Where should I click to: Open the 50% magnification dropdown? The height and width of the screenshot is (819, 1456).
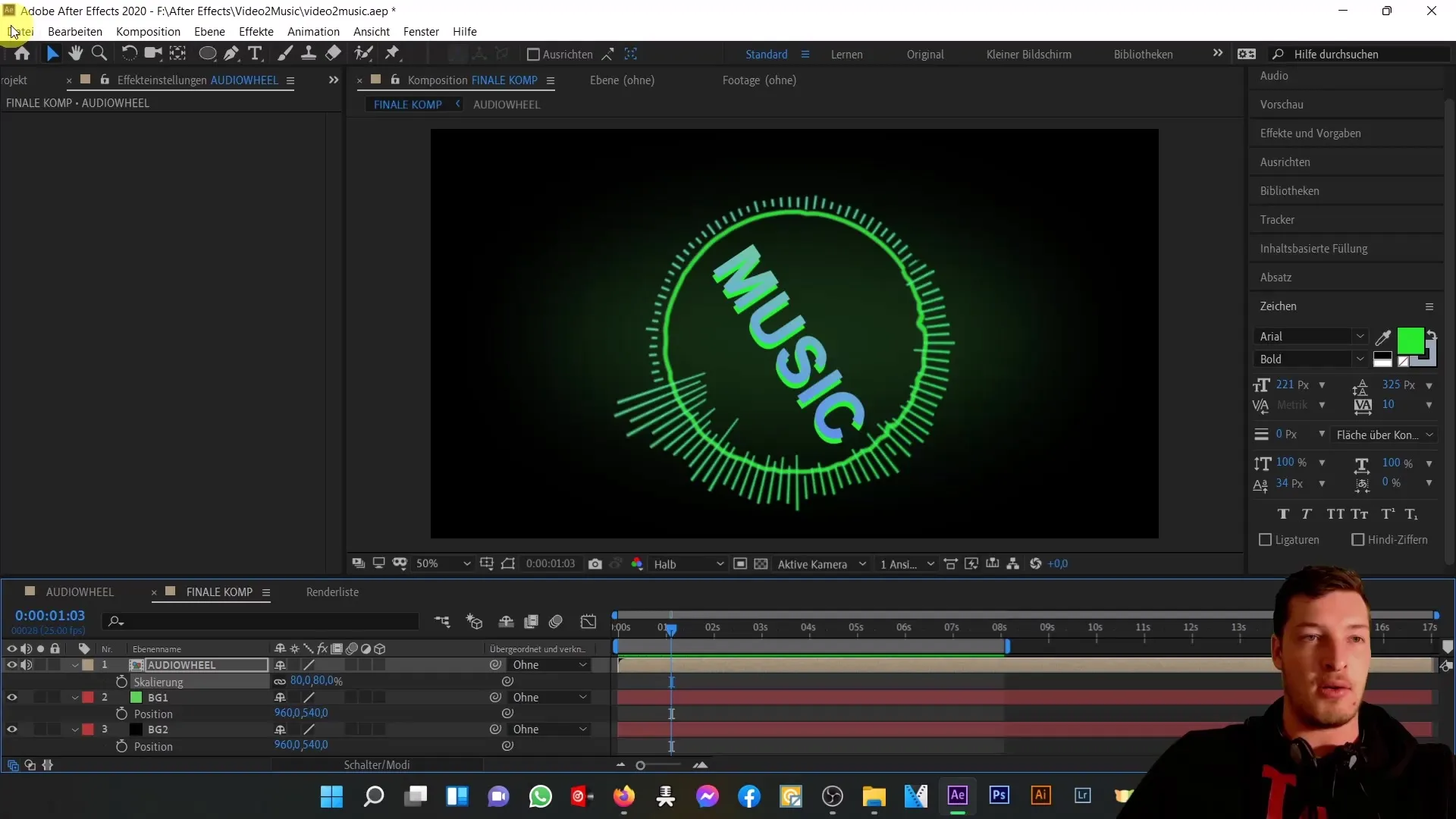(443, 564)
